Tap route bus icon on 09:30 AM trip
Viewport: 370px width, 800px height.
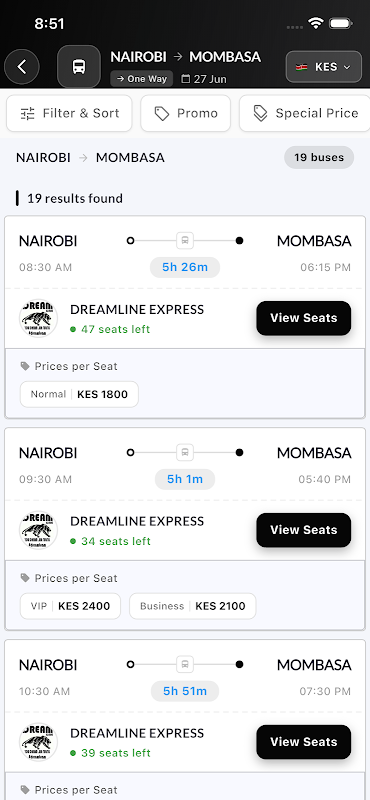(185, 453)
